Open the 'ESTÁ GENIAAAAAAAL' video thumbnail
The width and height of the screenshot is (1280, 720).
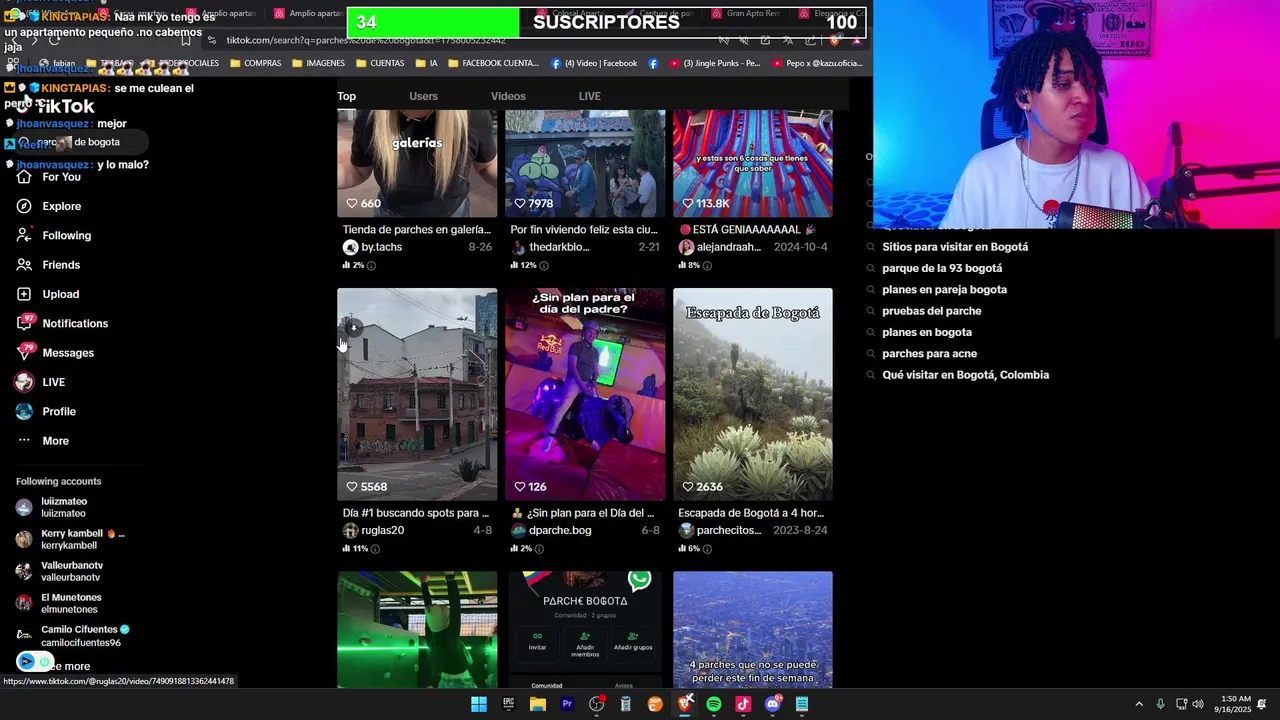tap(753, 163)
